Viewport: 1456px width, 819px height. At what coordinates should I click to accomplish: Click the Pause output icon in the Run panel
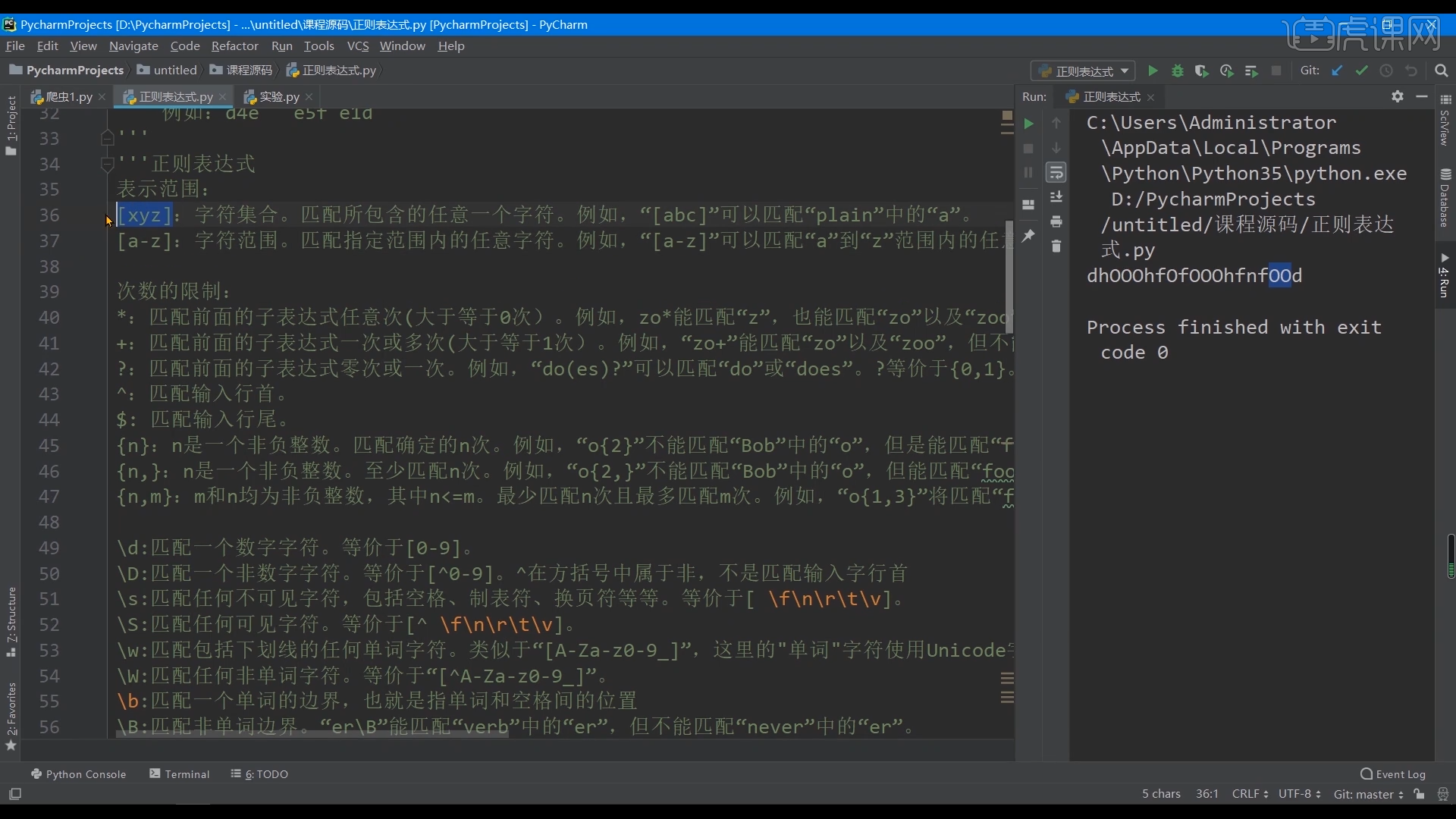point(1028,173)
